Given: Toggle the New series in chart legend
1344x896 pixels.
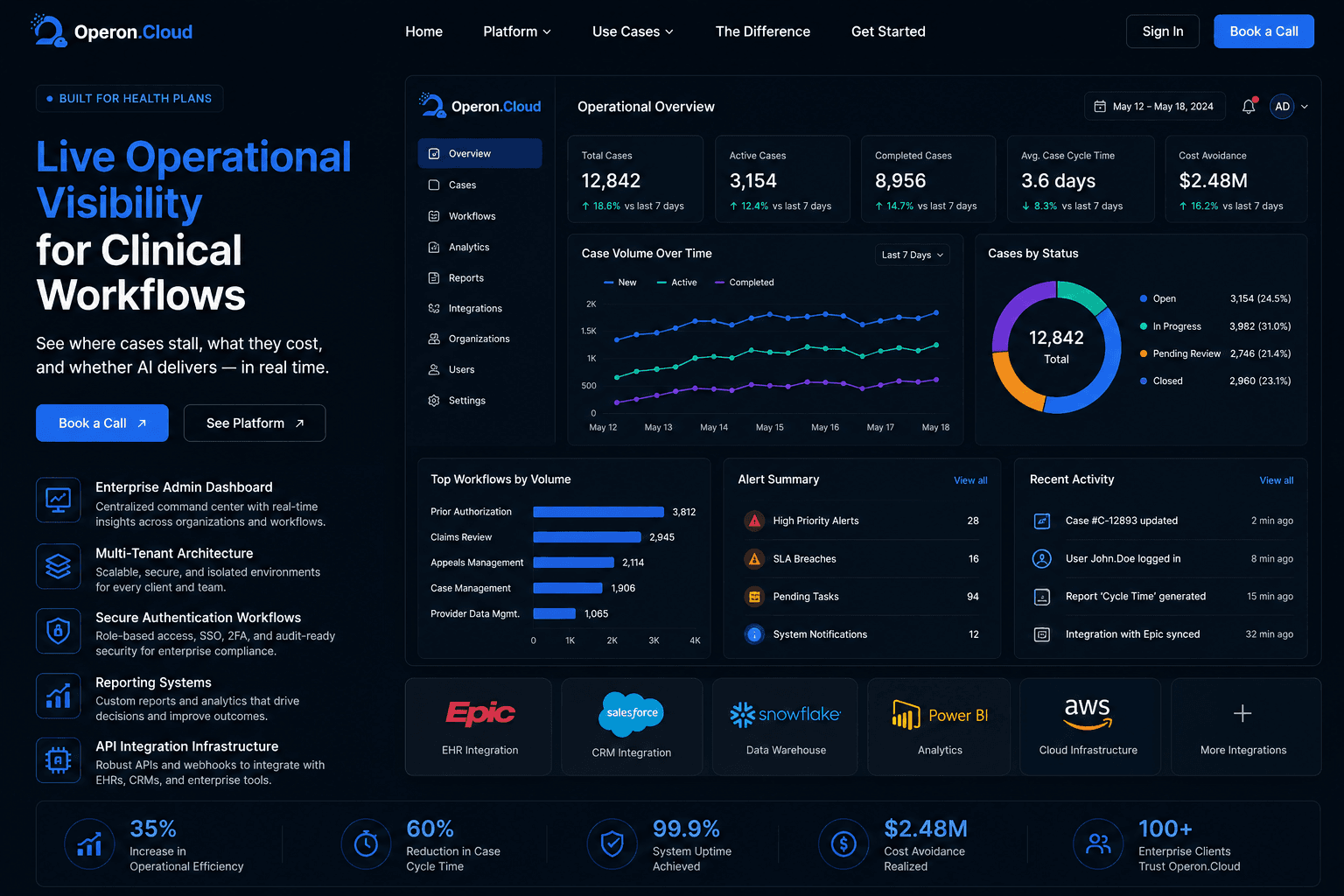Looking at the screenshot, I should click(620, 283).
